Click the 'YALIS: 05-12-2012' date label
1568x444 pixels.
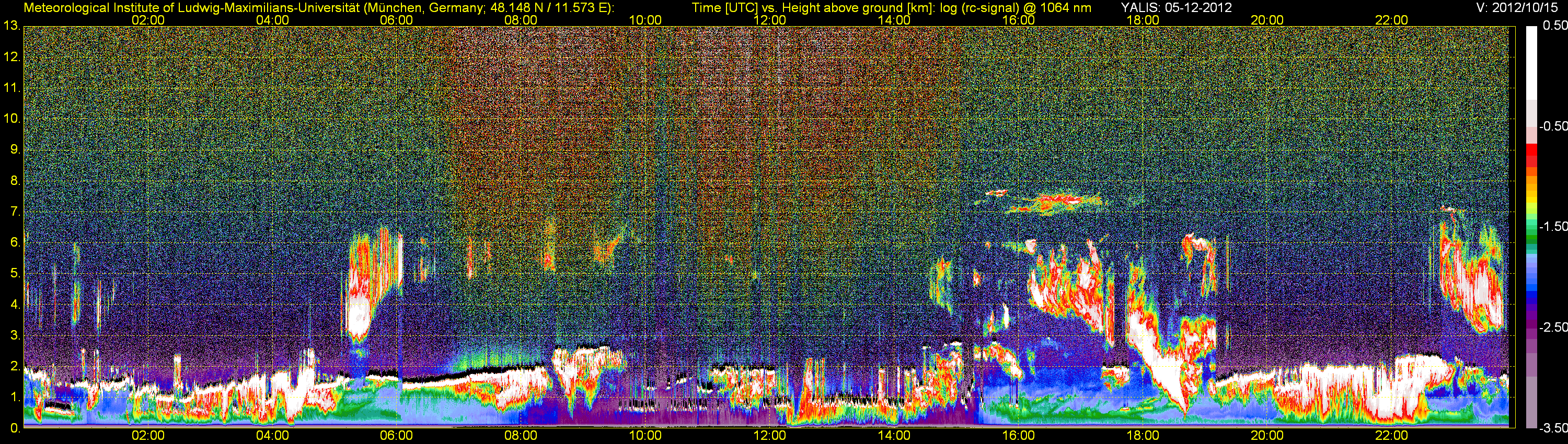click(x=1176, y=7)
